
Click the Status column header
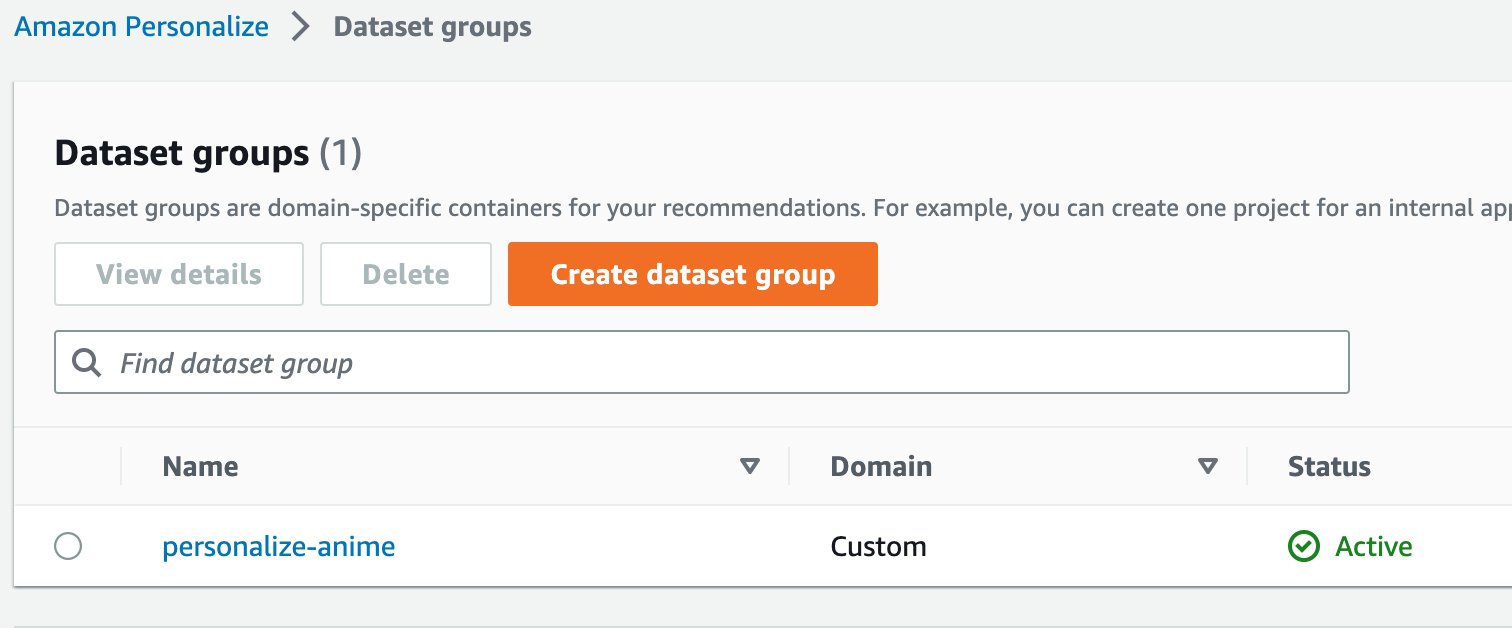pos(1329,466)
